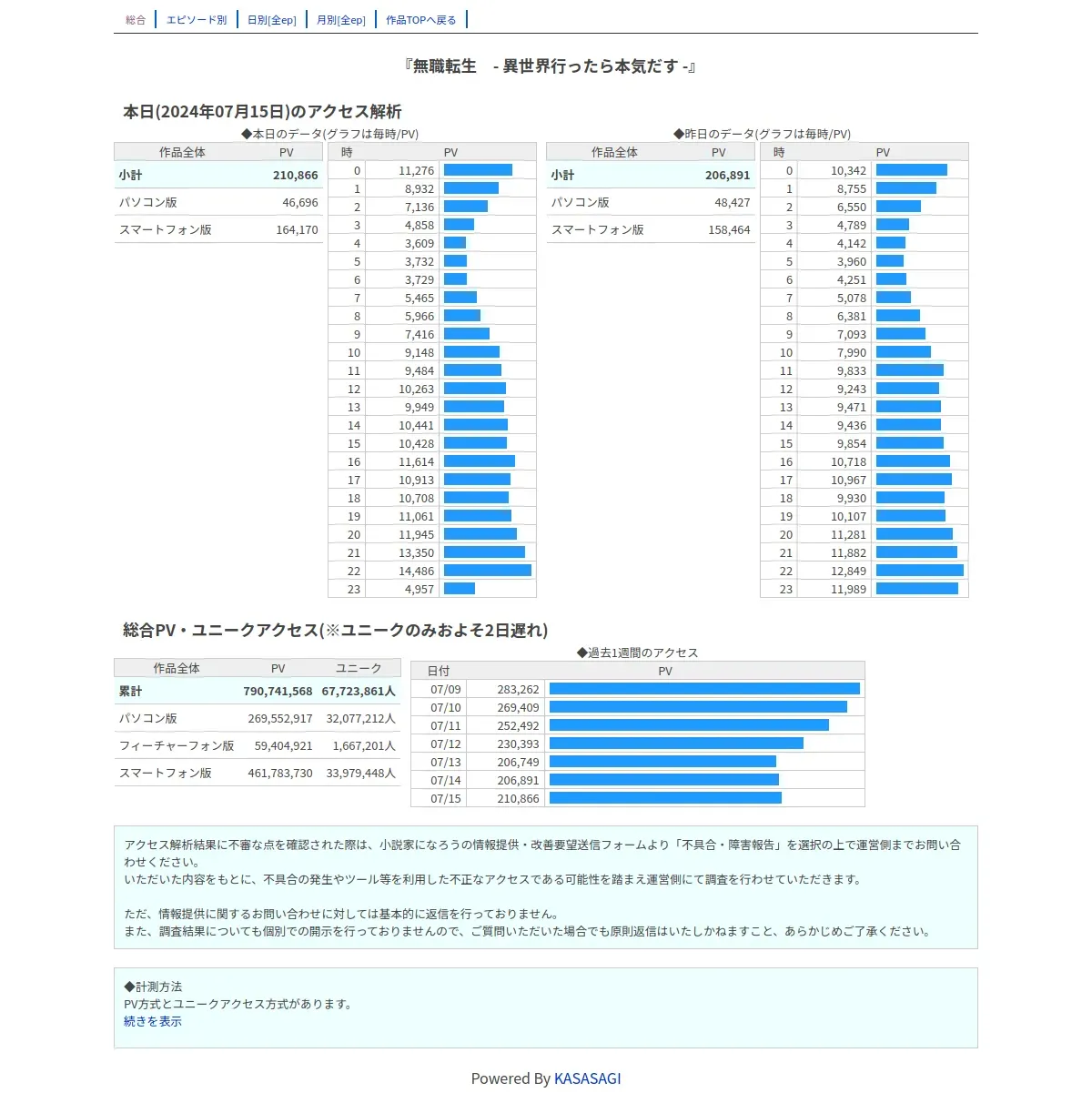Screen dimensions: 1092x1093
Task: Click yesterday's hour 23 value 11,989
Action: pyautogui.click(x=849, y=590)
